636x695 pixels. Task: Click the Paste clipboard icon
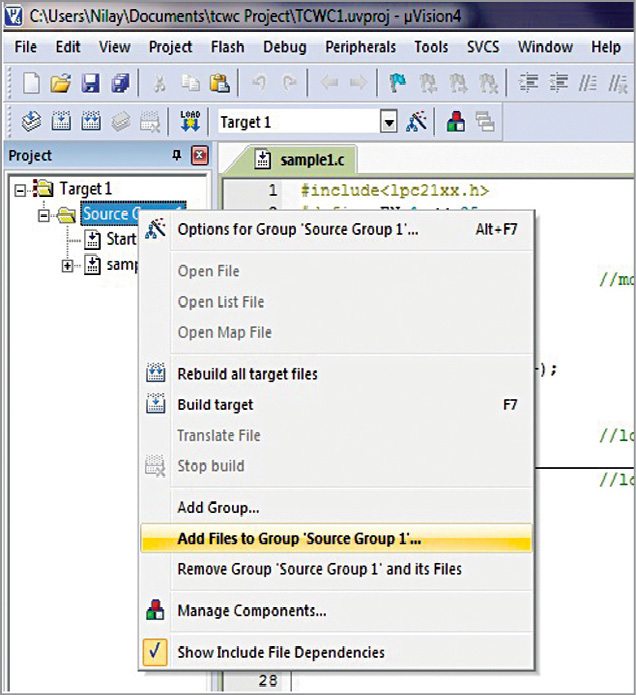pyautogui.click(x=221, y=84)
